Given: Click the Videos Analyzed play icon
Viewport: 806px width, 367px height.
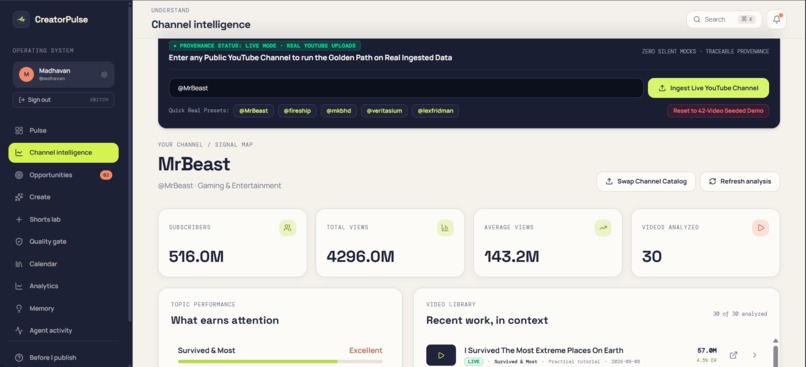Looking at the screenshot, I should [760, 228].
